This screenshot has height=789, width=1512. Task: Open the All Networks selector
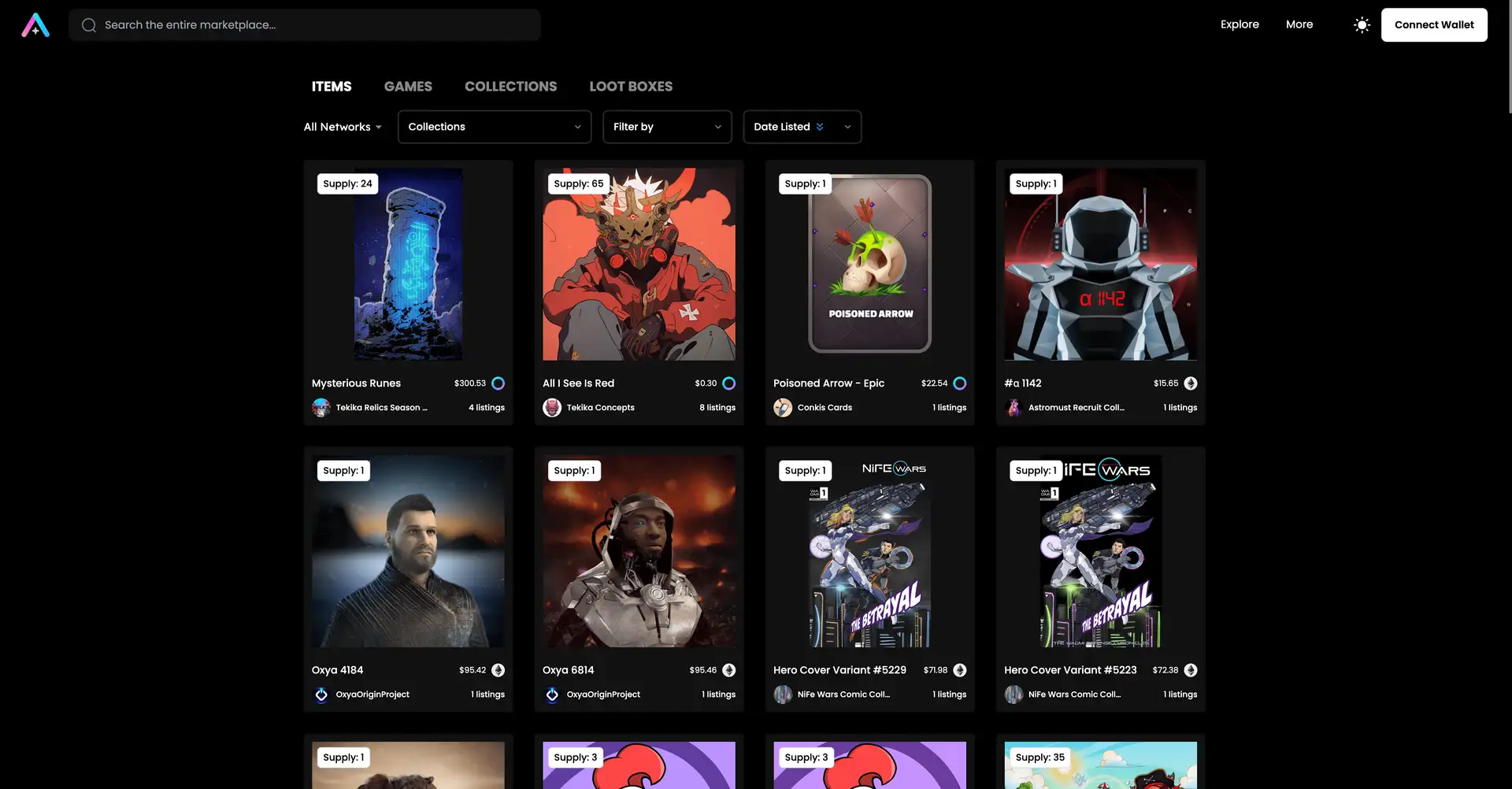tap(343, 127)
